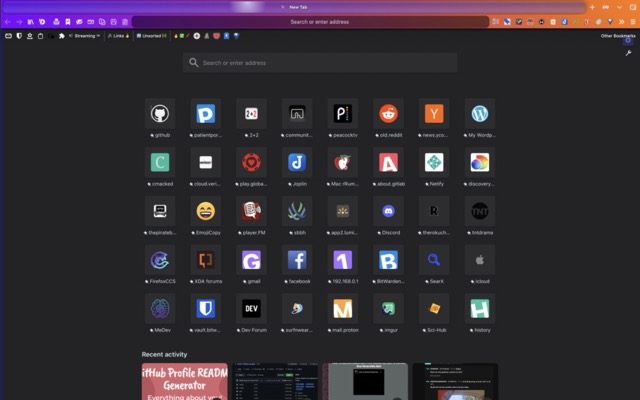Open the icloud shortcut tile
The image size is (640, 400).
(480, 260)
